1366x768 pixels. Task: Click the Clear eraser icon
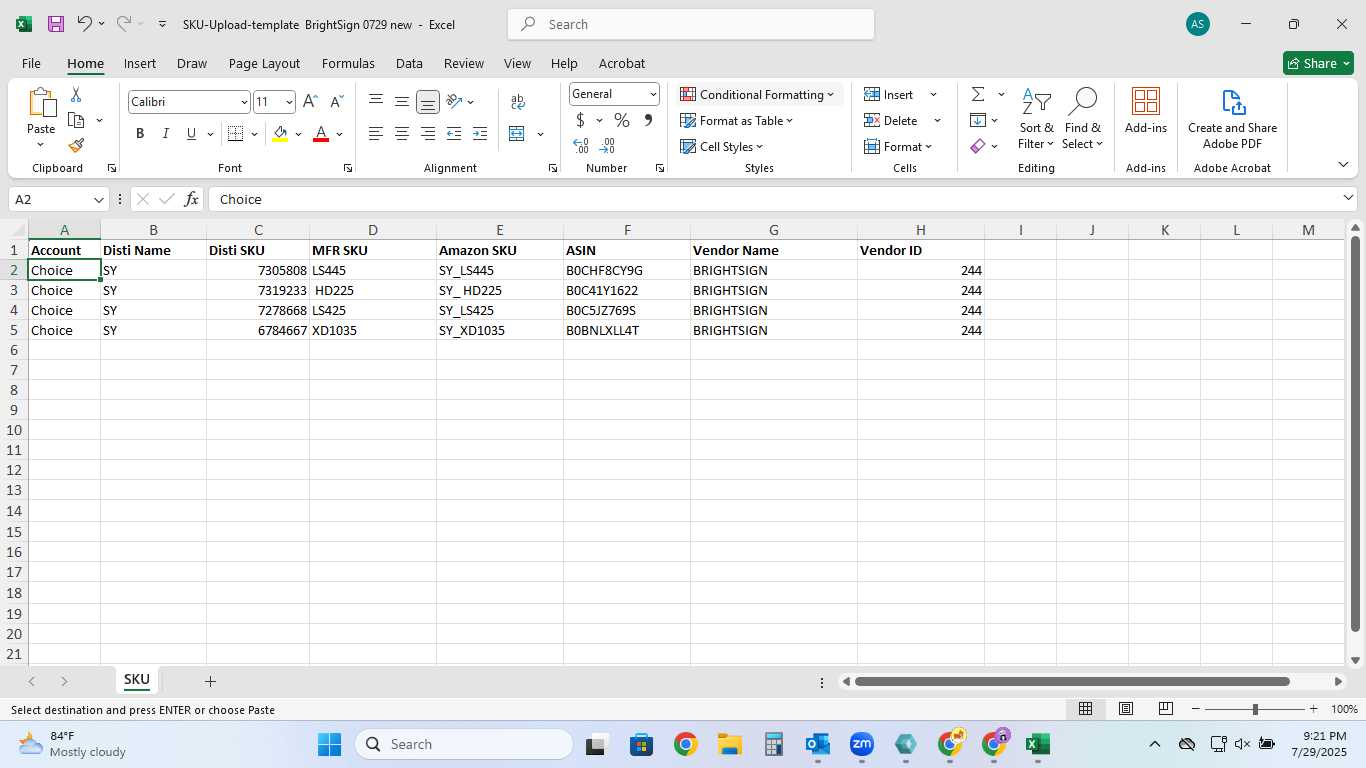[978, 146]
